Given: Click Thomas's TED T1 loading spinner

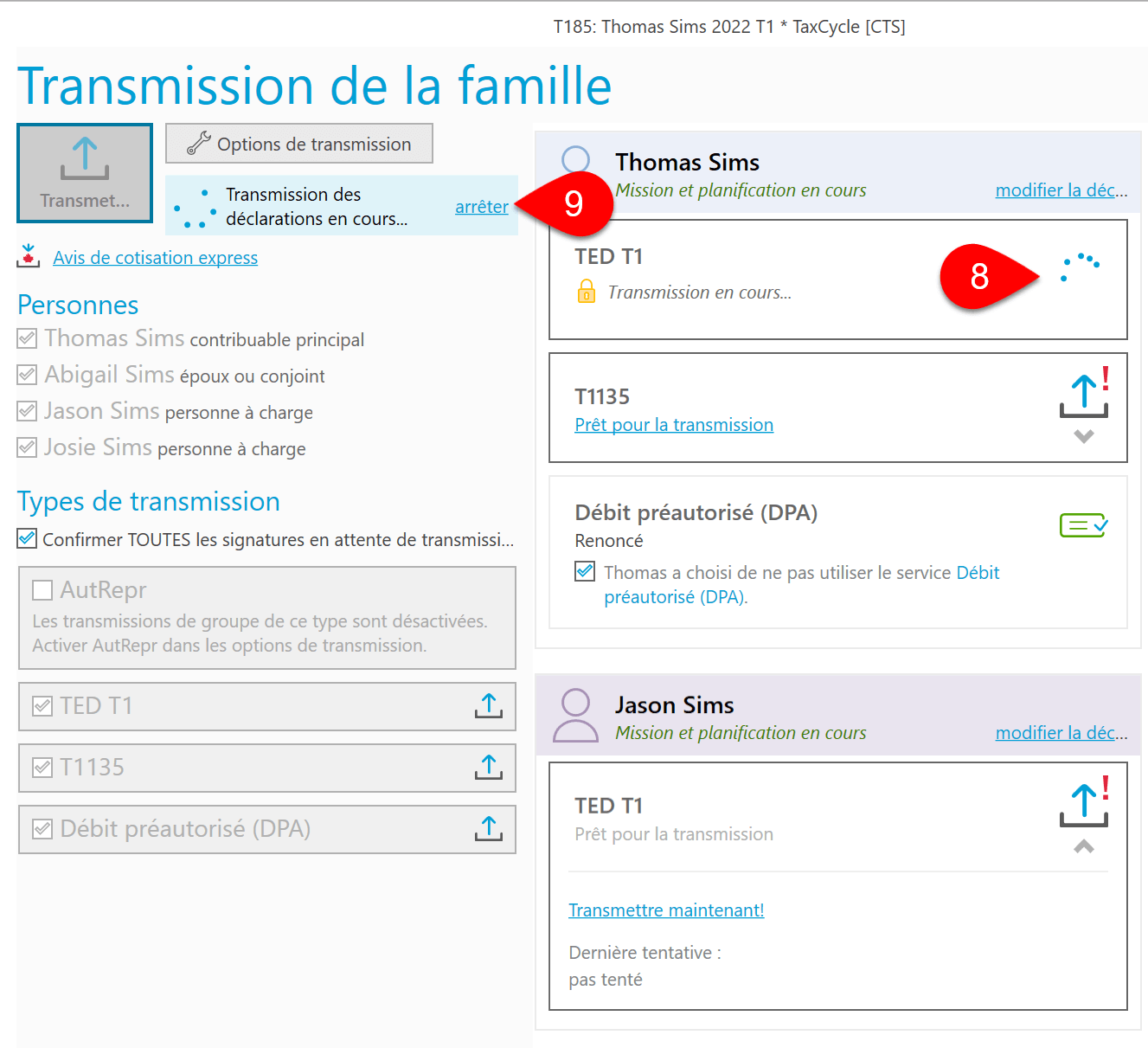Looking at the screenshot, I should tap(1081, 267).
